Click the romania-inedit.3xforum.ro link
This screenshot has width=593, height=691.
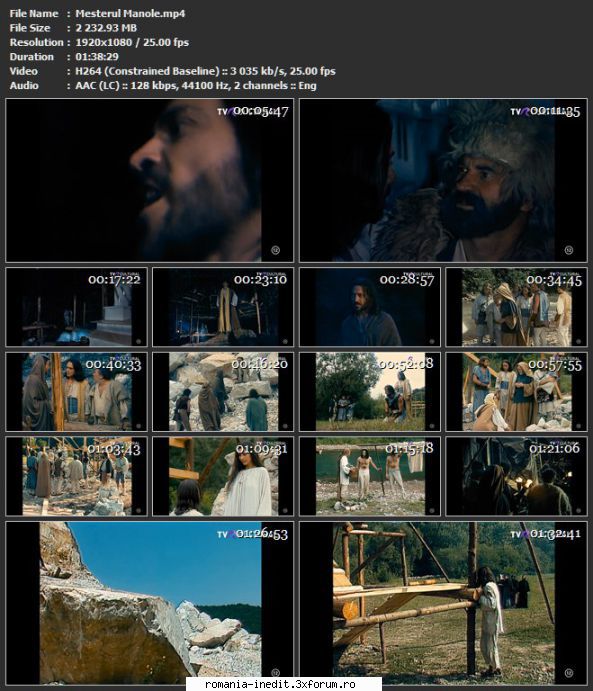coord(280,684)
